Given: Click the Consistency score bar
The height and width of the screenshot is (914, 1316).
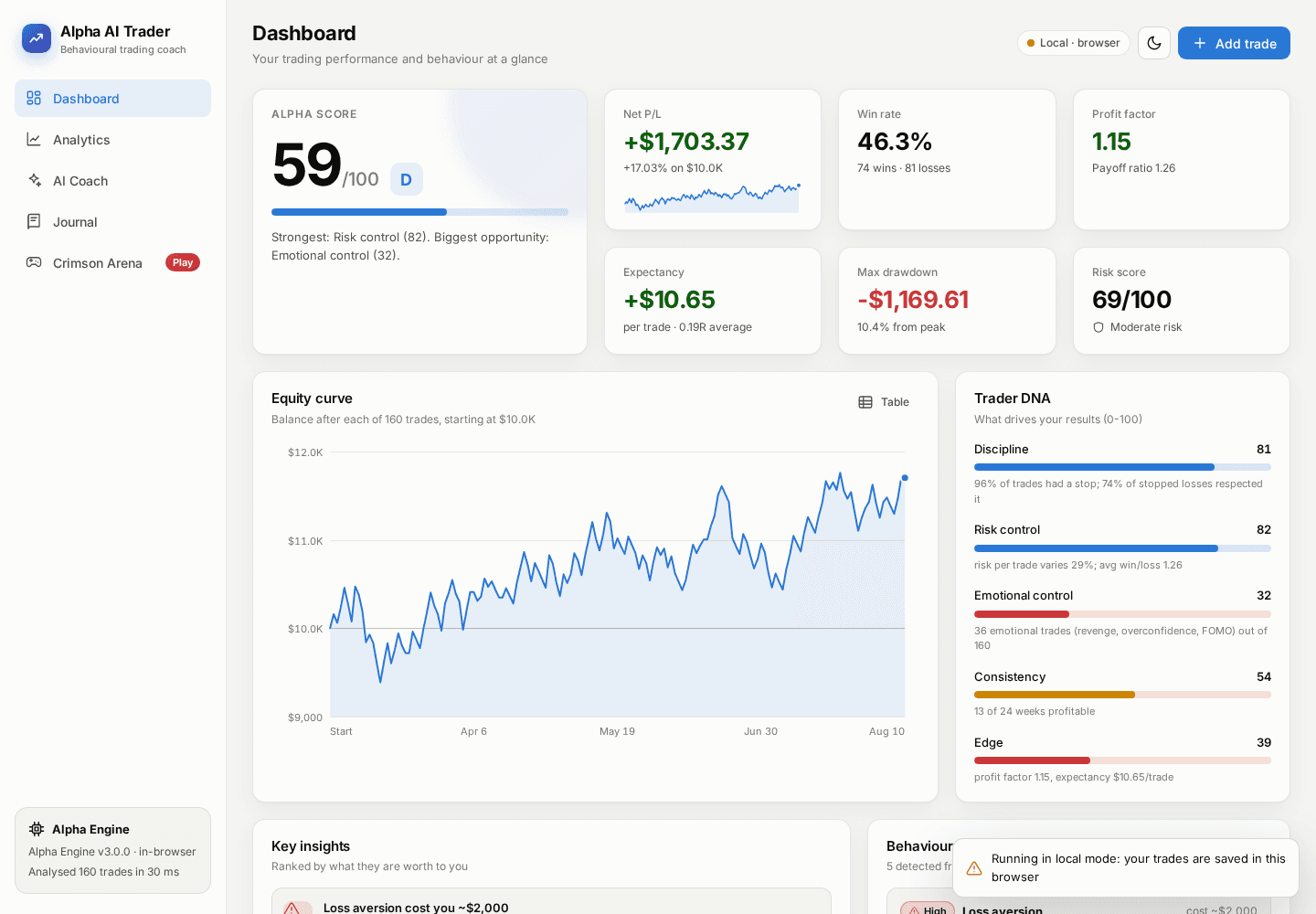Looking at the screenshot, I should coord(1122,695).
